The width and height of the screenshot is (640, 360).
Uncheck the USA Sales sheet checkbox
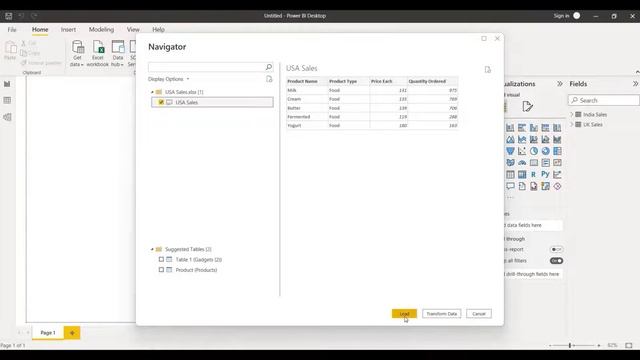(161, 102)
